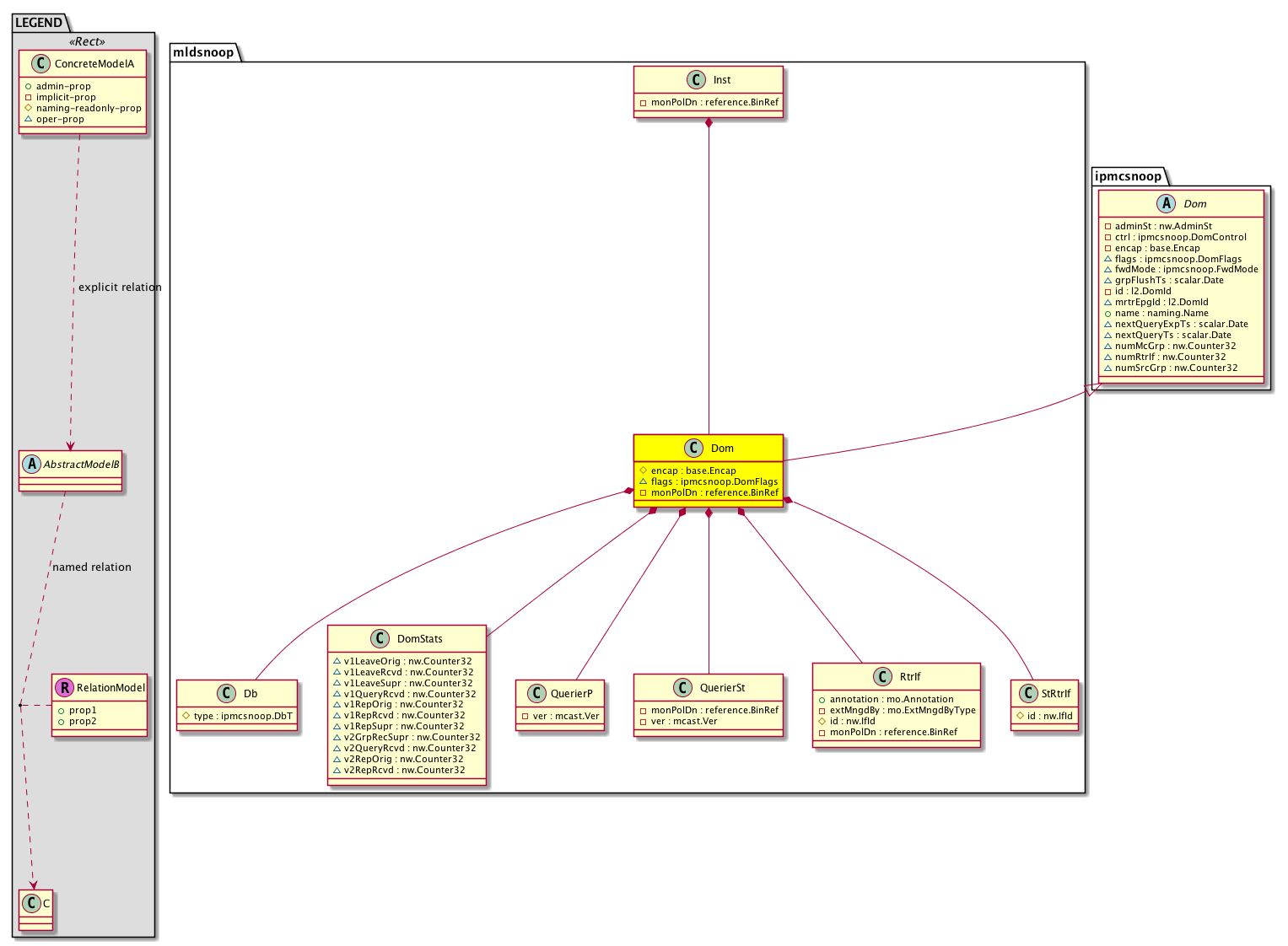Select the mldsnoop package tab
Image resolution: width=1288 pixels, height=946 pixels.
point(203,52)
